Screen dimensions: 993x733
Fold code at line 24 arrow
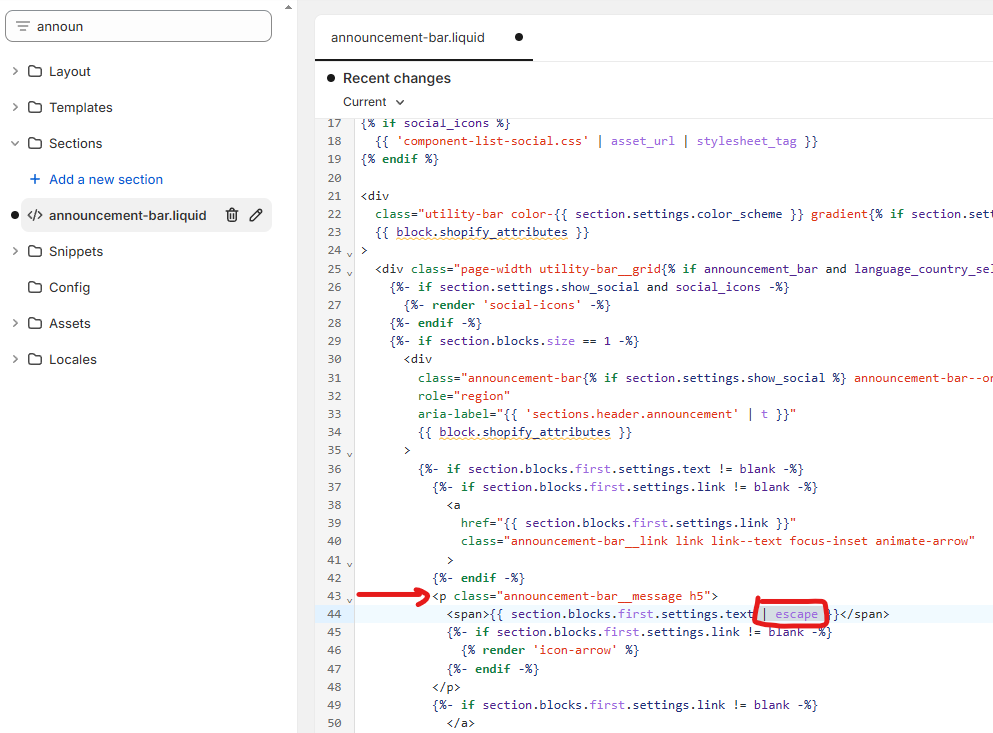(349, 254)
